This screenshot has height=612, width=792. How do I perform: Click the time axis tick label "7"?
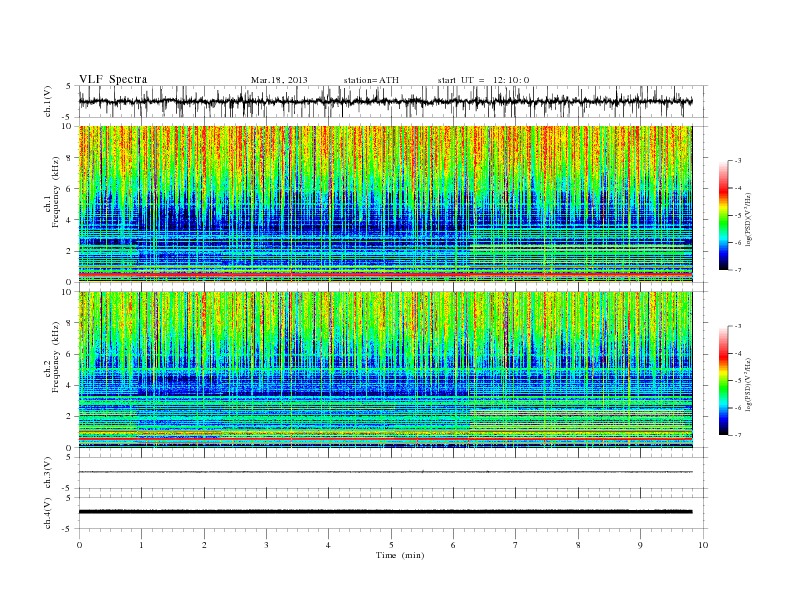tap(516, 545)
